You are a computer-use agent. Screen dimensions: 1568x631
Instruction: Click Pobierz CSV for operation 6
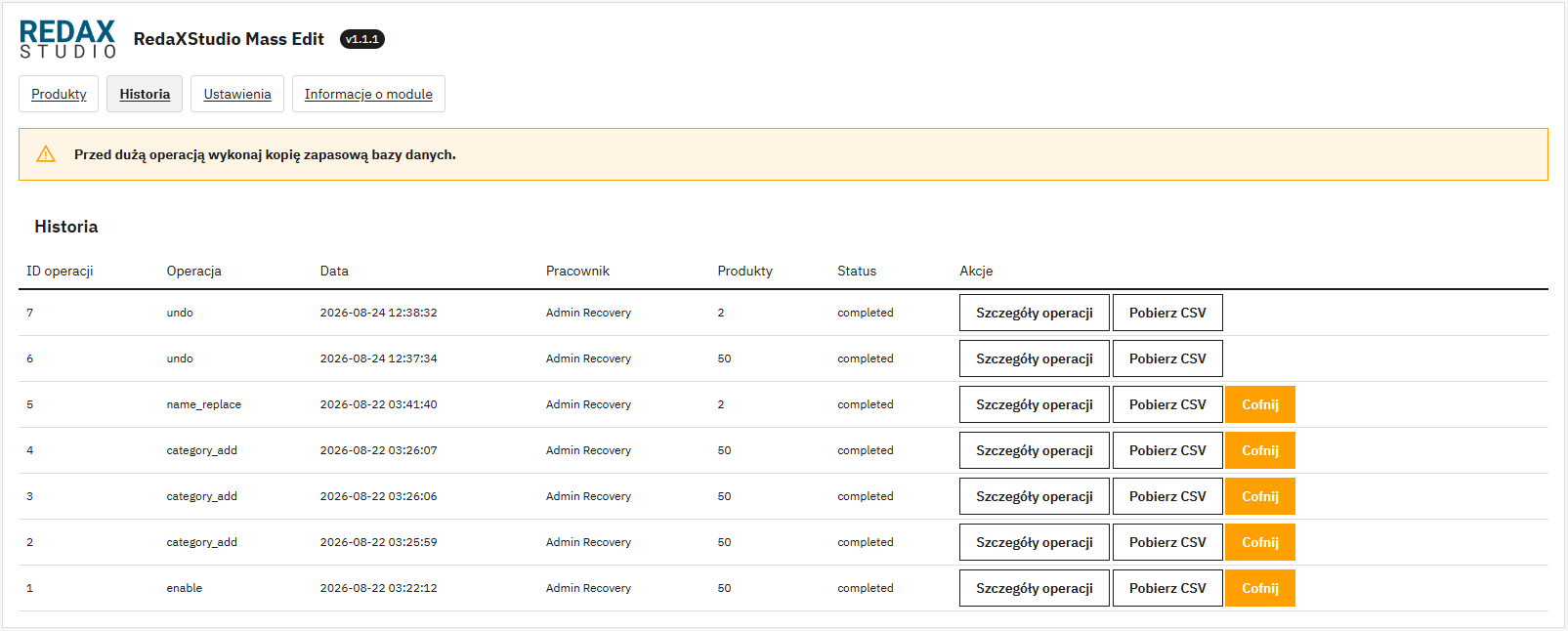1167,358
